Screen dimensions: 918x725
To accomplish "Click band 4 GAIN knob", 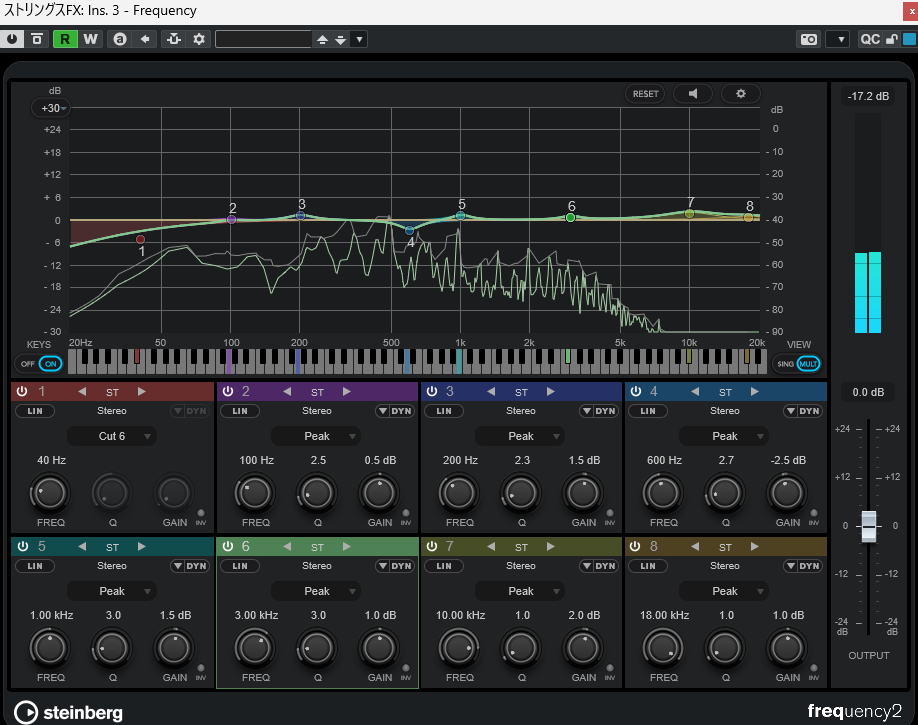I will [787, 493].
